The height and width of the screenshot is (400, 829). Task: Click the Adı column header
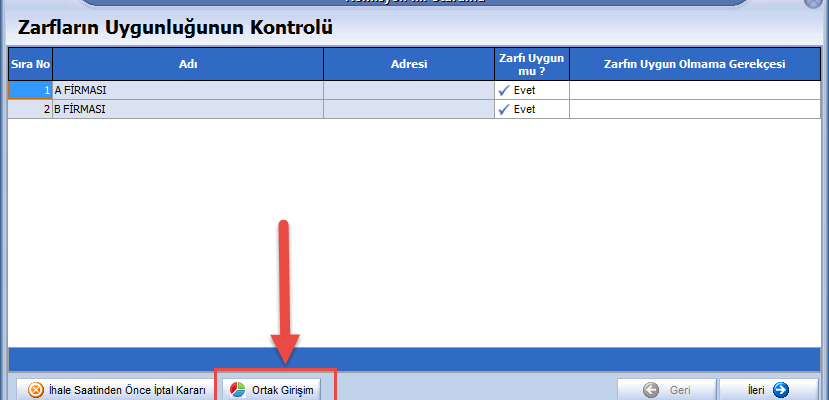pos(187,64)
